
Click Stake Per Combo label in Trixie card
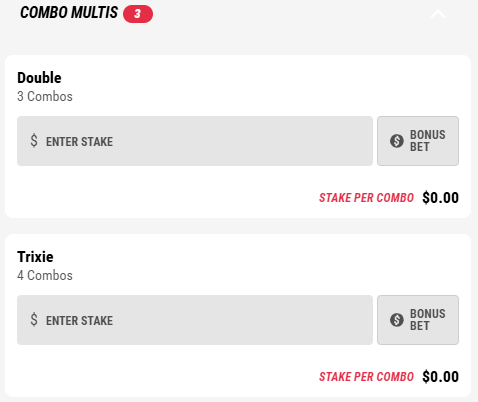pos(366,377)
